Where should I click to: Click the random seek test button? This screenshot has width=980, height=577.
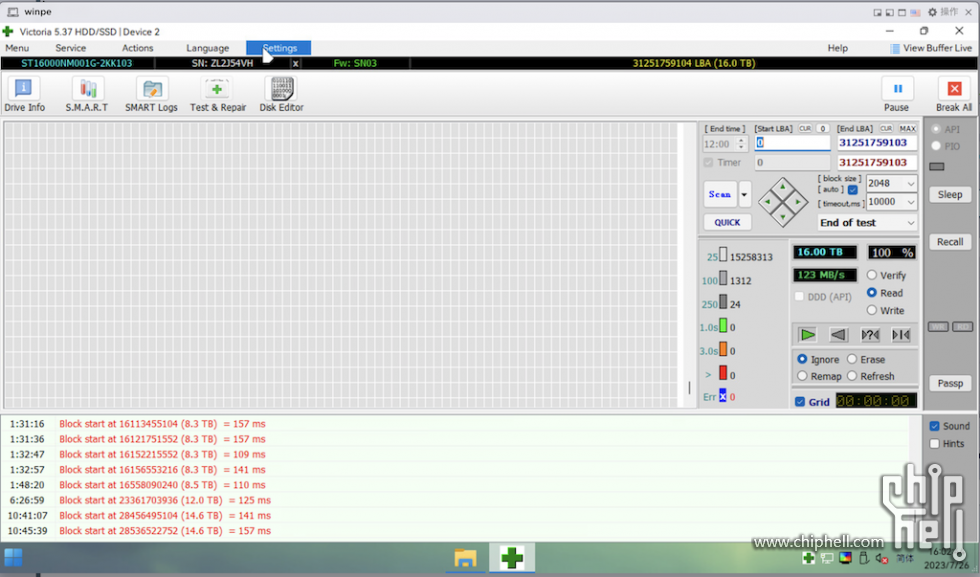(x=870, y=335)
